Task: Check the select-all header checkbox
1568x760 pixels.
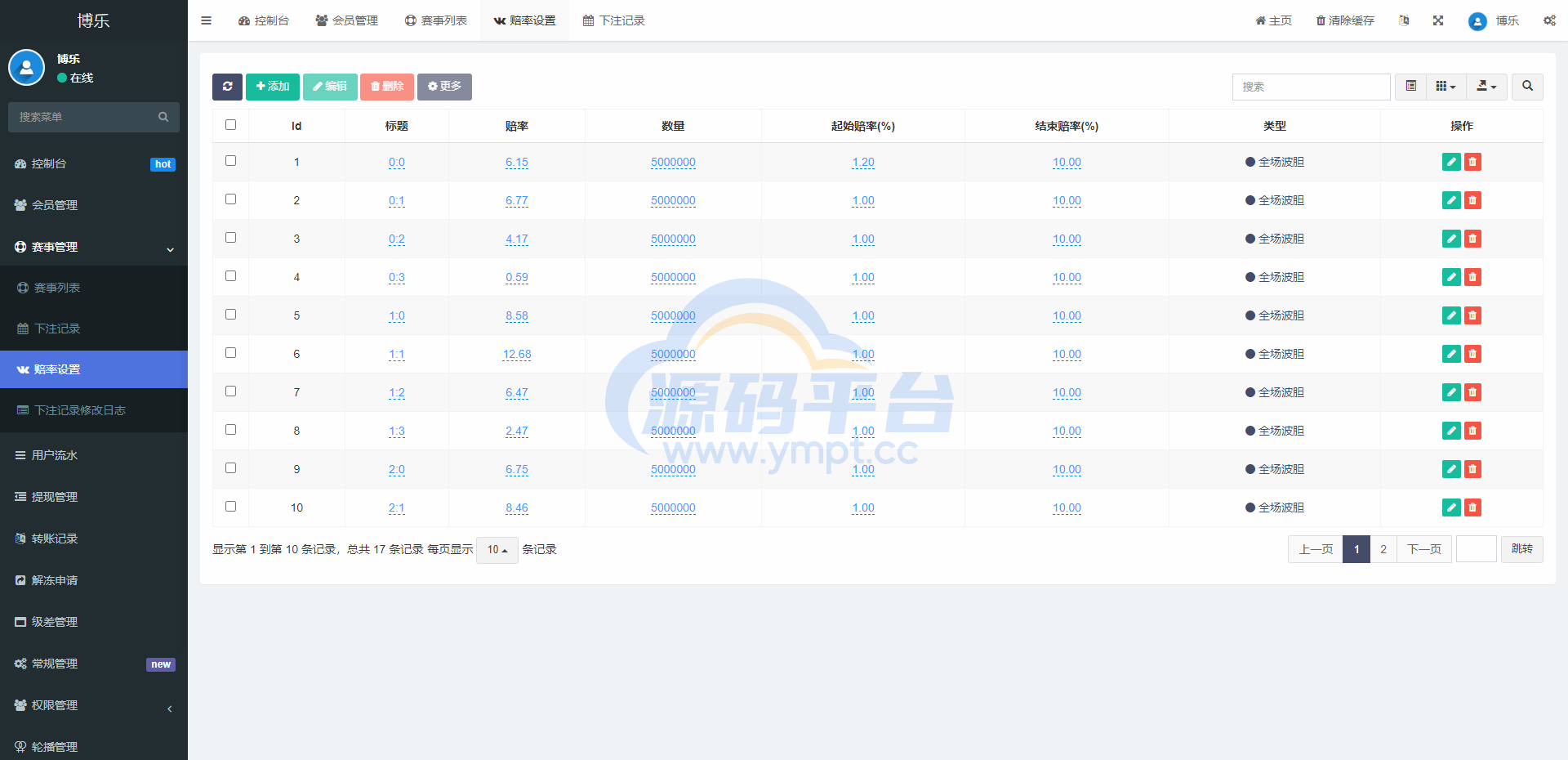Action: pos(230,125)
